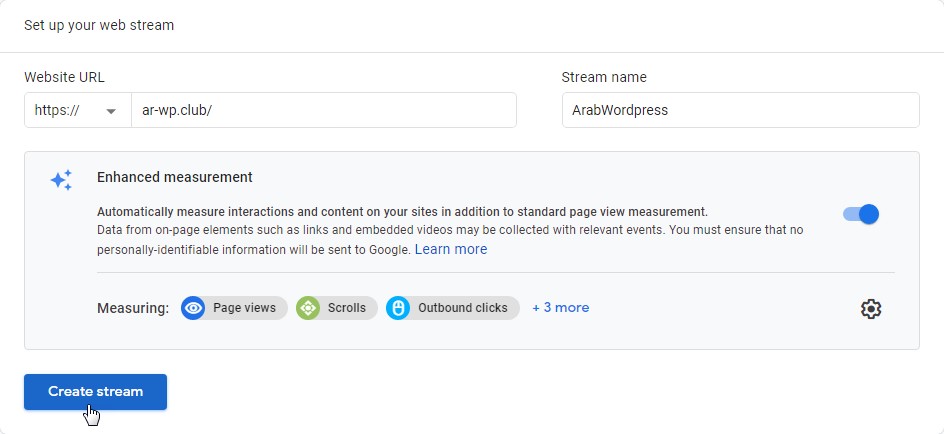Open the https:// protocol dropdown
The height and width of the screenshot is (434, 944).
point(77,111)
